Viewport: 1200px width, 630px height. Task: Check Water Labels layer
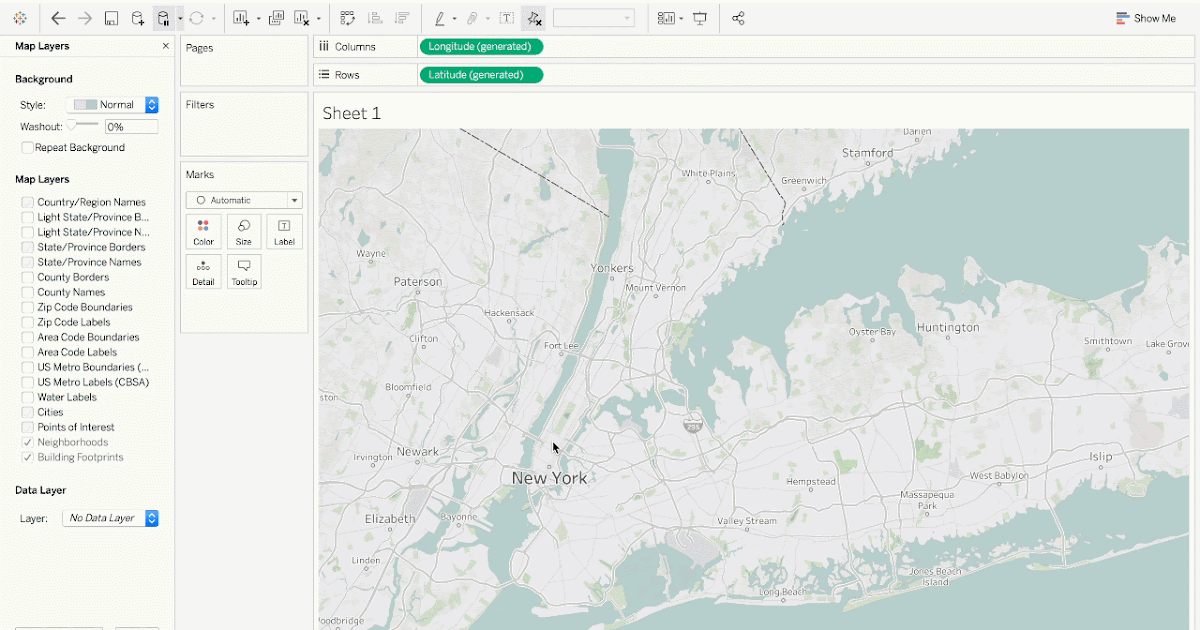(27, 397)
